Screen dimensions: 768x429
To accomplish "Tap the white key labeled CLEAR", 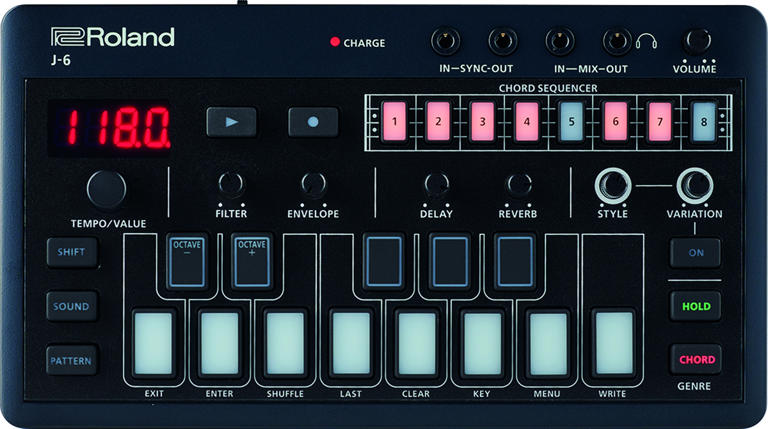I will click(417, 343).
